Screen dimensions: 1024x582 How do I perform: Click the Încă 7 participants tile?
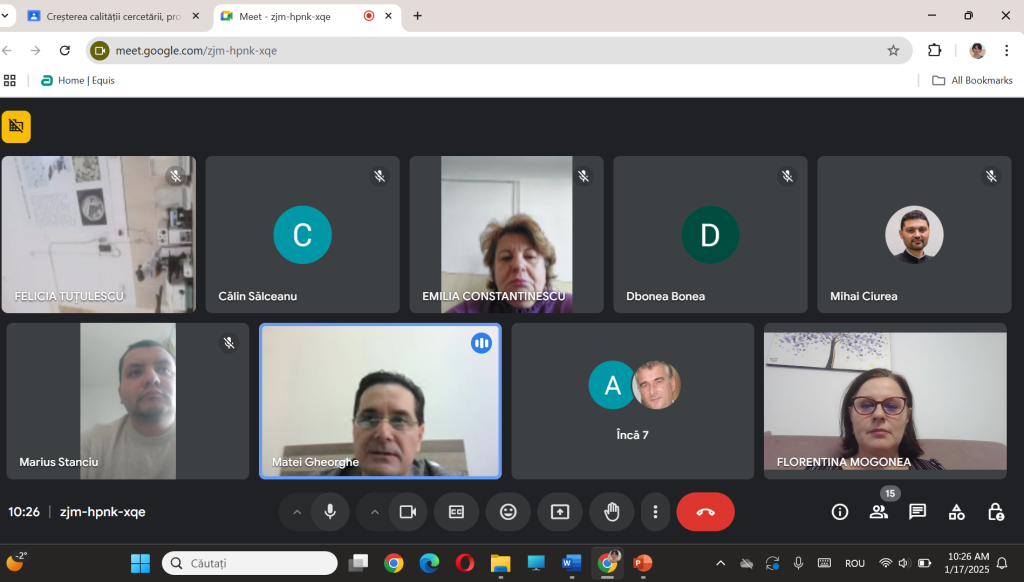632,400
